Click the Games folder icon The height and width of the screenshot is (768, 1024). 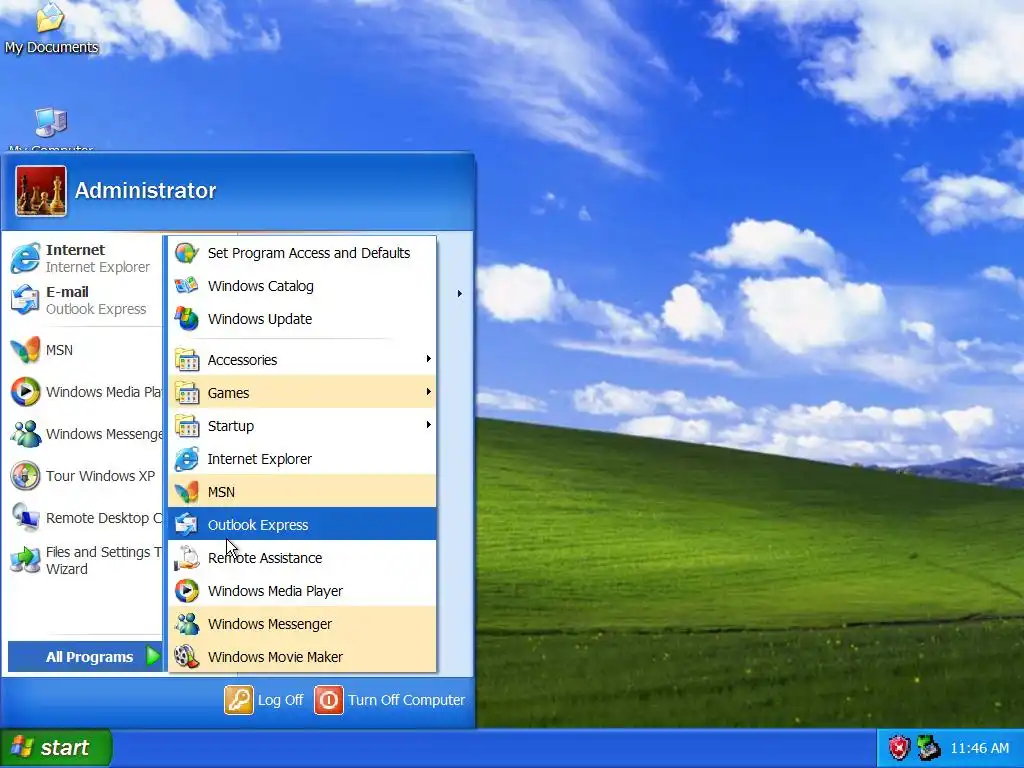coord(187,392)
